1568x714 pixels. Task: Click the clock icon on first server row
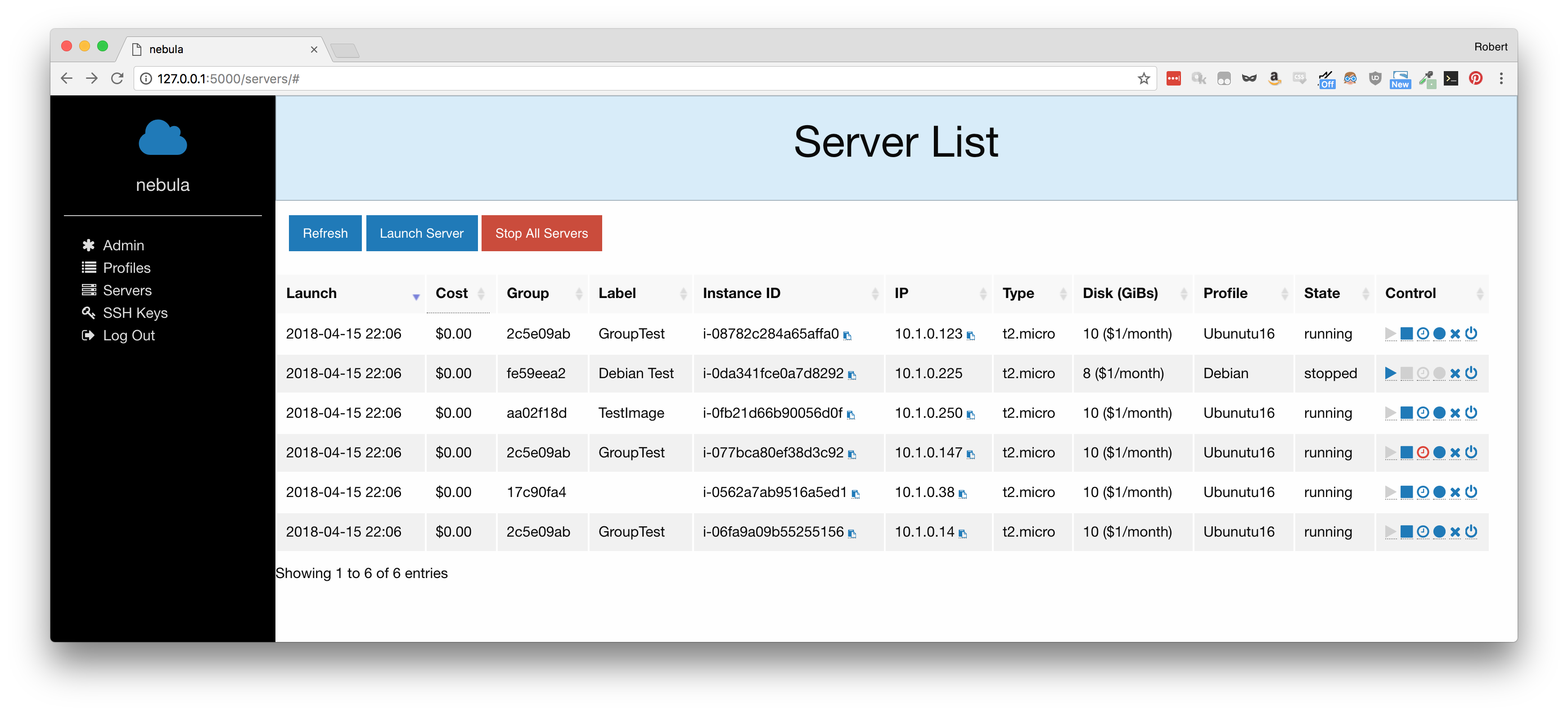1423,334
